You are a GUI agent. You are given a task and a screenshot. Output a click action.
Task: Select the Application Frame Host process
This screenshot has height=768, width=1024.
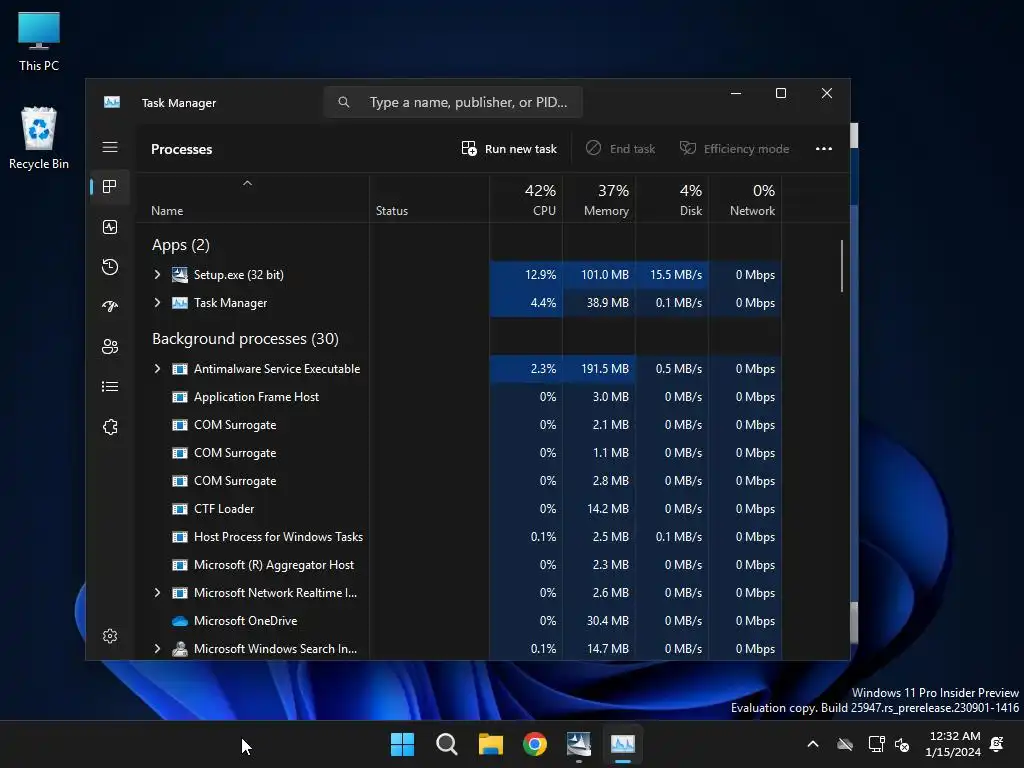tap(458, 397)
